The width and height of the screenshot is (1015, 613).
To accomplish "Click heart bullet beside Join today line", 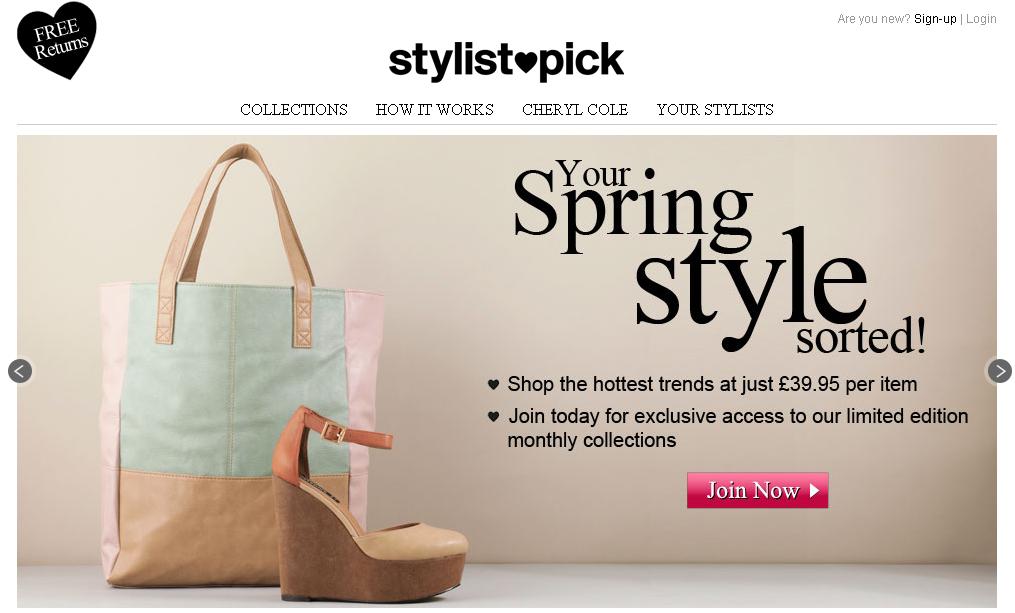I will [493, 416].
